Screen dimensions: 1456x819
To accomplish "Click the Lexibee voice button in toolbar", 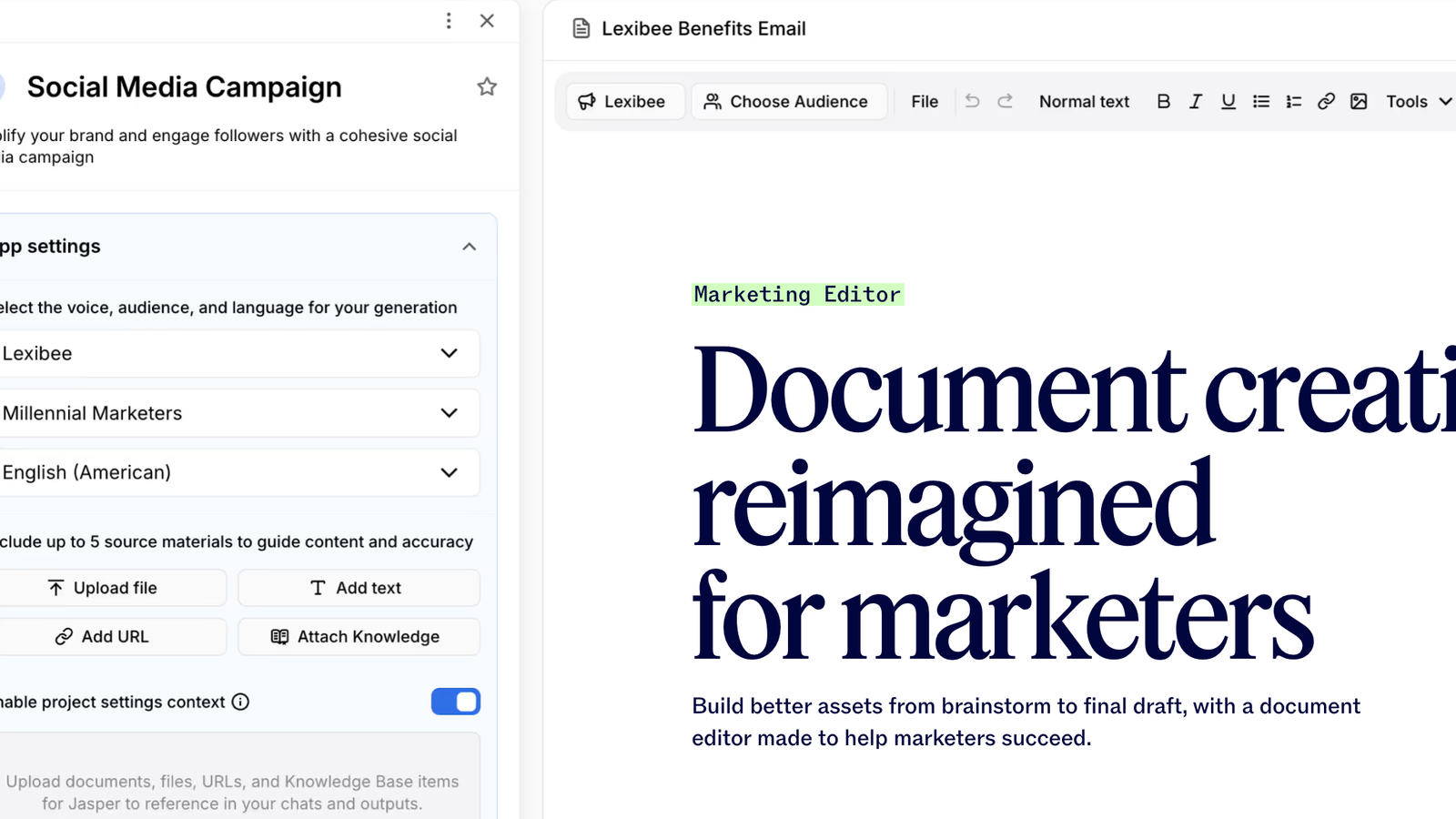I will tap(625, 101).
